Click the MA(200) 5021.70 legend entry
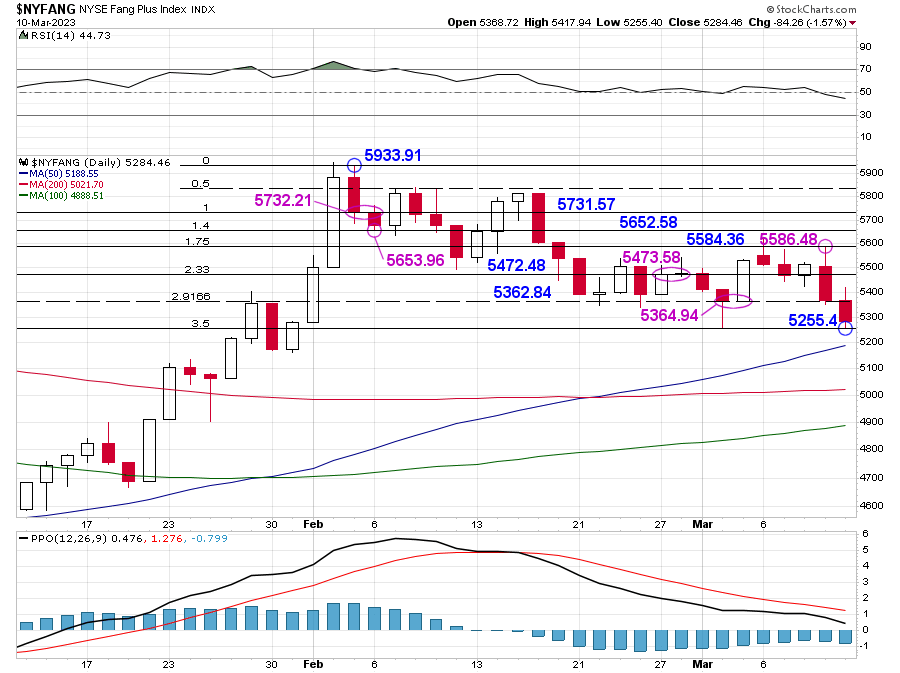The height and width of the screenshot is (673, 900). coord(66,185)
